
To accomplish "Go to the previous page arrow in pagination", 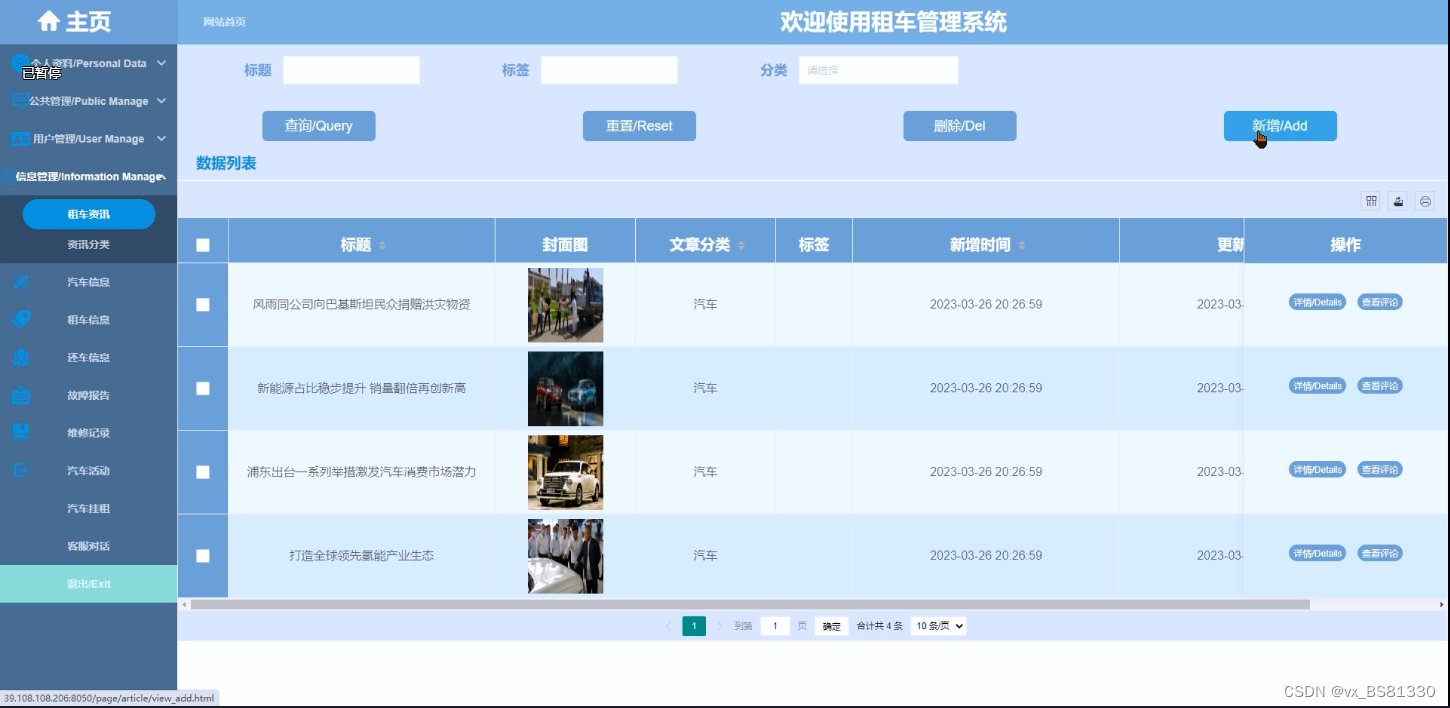I will pos(668,626).
